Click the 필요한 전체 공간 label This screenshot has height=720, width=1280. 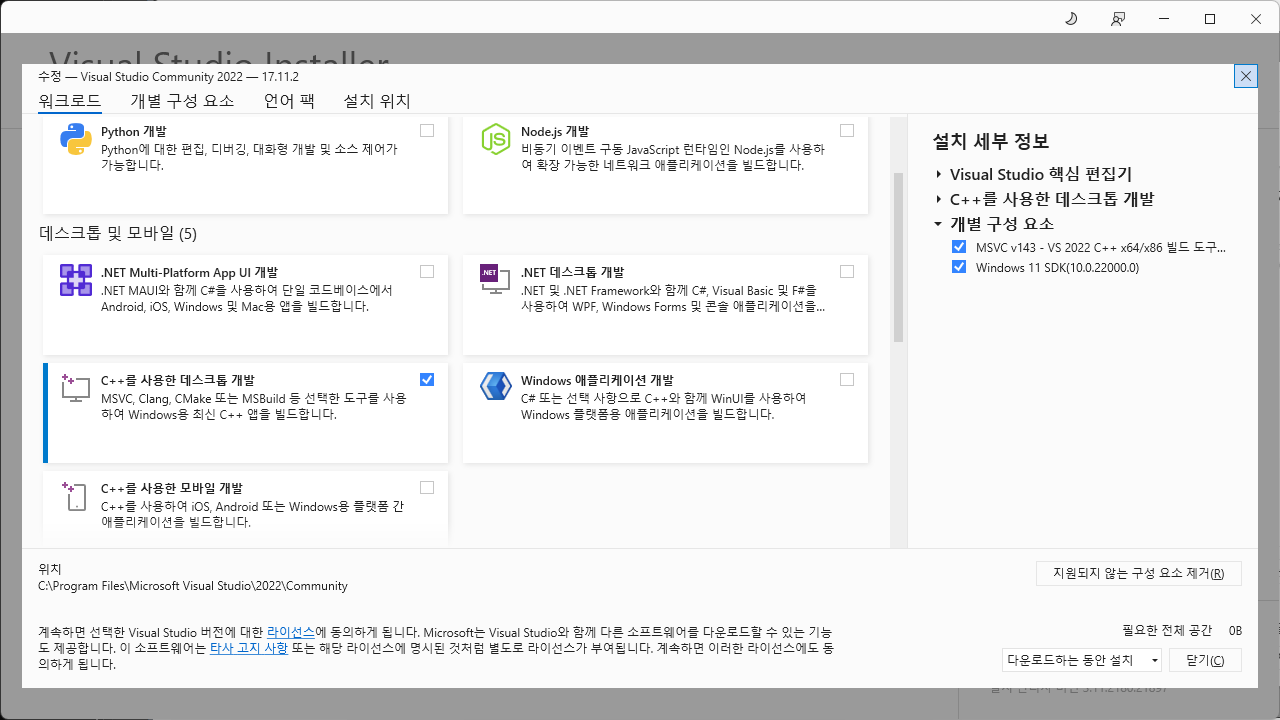tap(1167, 631)
